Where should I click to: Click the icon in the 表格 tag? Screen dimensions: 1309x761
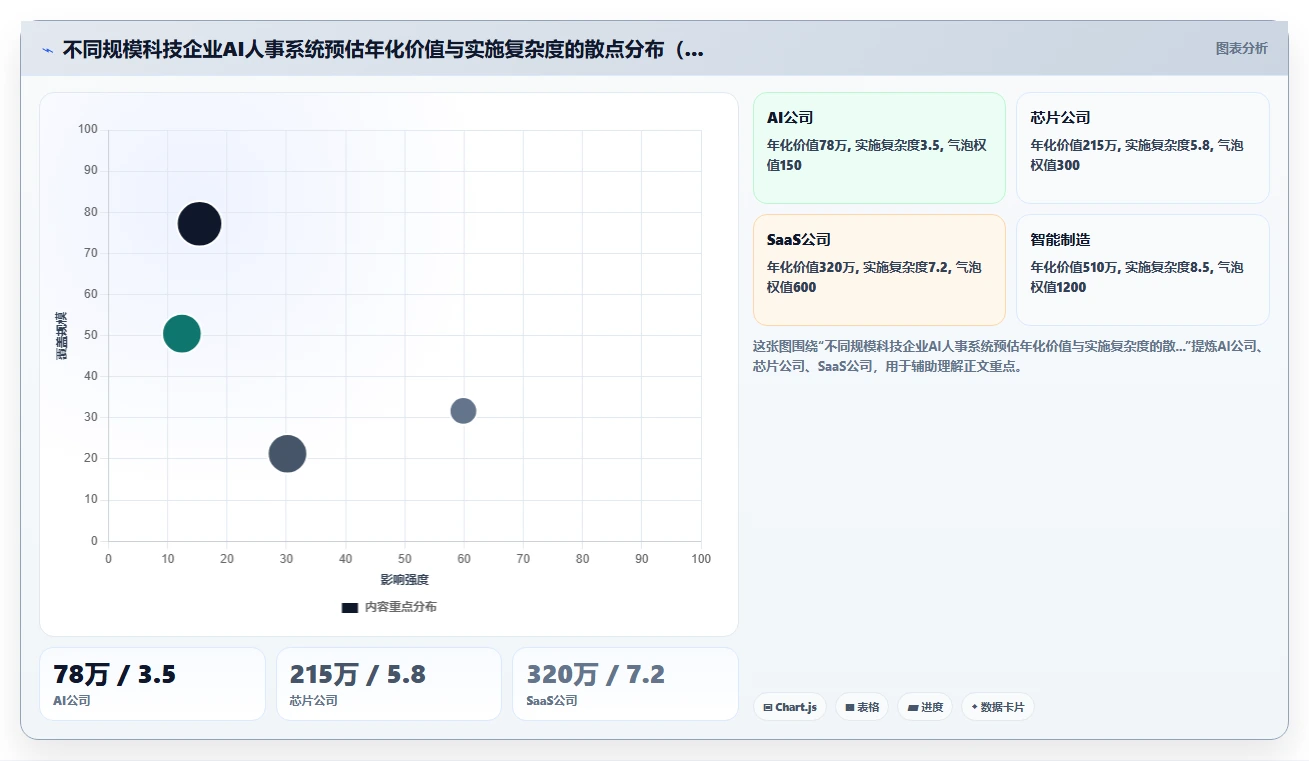(x=850, y=707)
